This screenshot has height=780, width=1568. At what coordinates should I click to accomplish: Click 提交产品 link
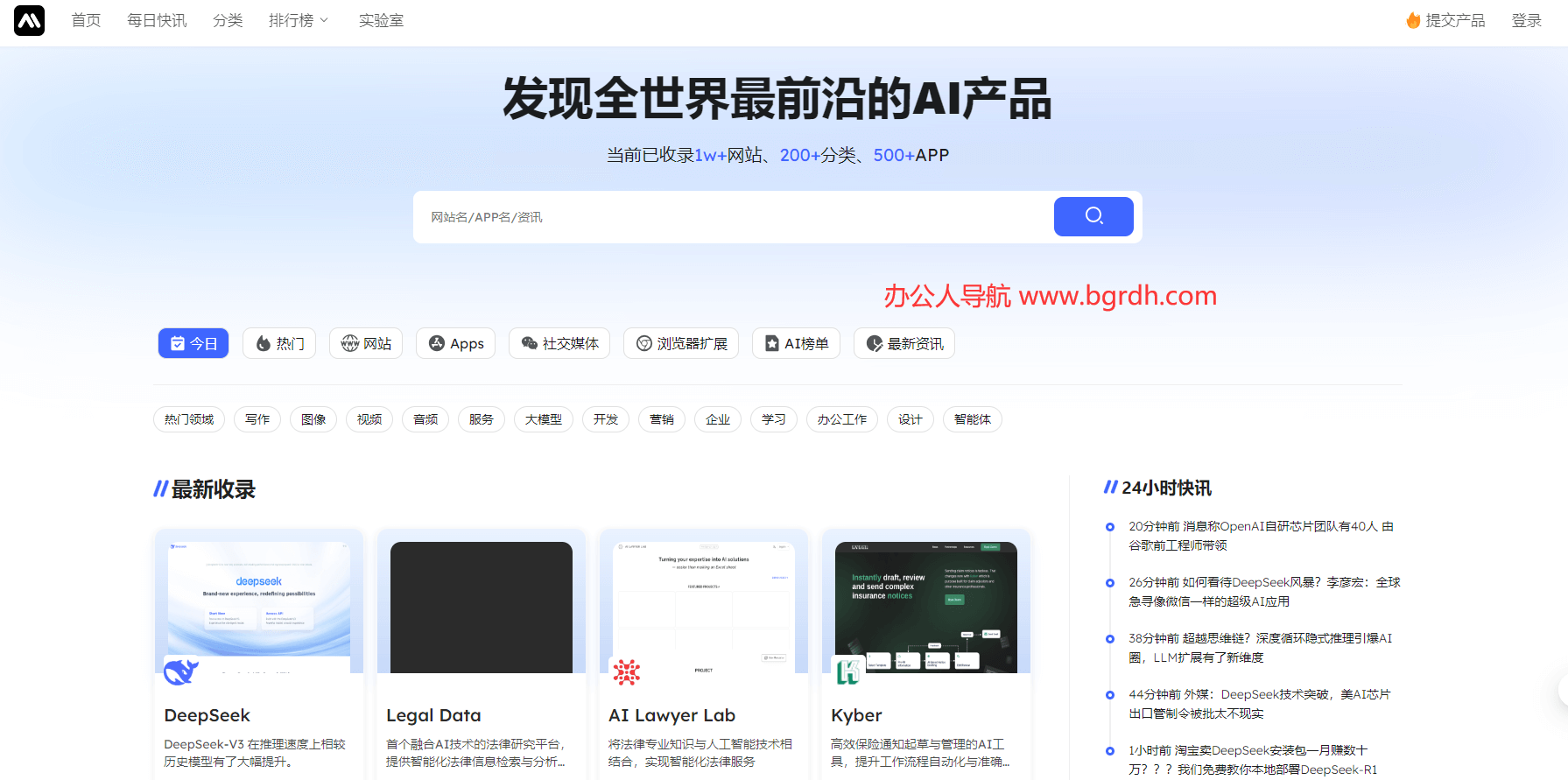1455,20
